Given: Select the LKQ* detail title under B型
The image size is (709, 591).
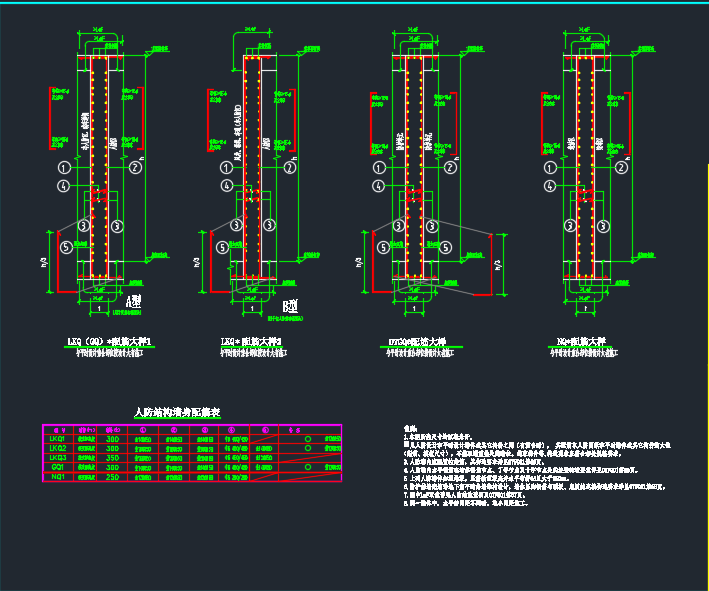Looking at the screenshot, I should tap(251, 341).
